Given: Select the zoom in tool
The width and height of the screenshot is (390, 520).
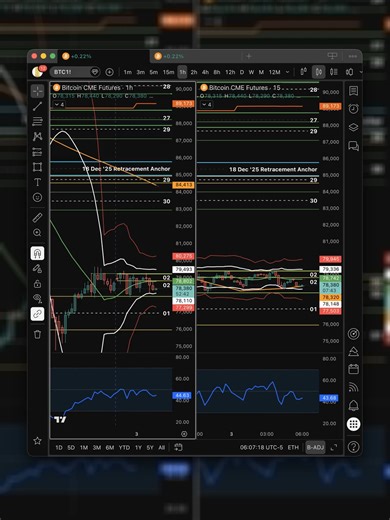Looking at the screenshot, I should tap(37, 233).
